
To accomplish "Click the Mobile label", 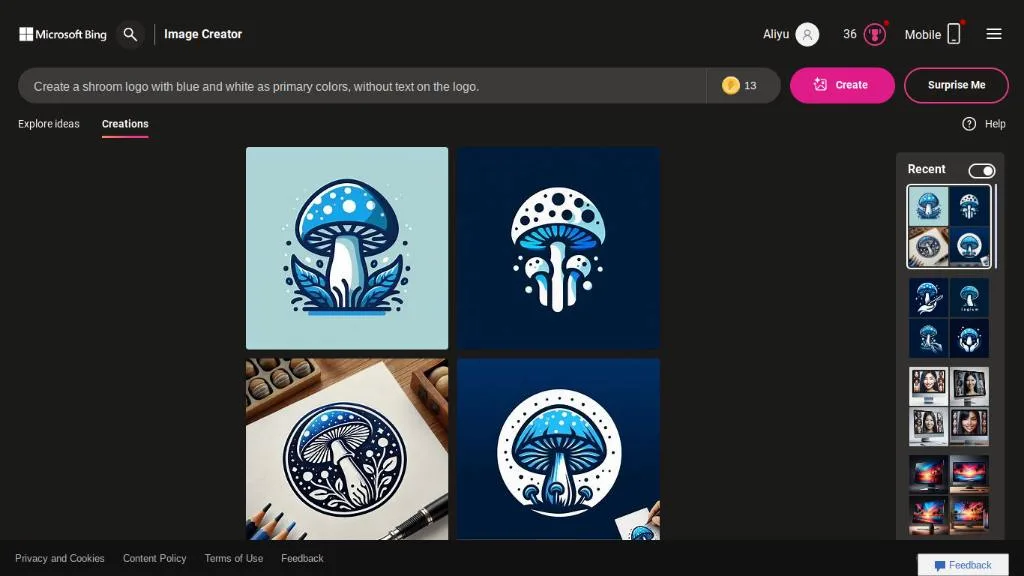I will (x=922, y=35).
